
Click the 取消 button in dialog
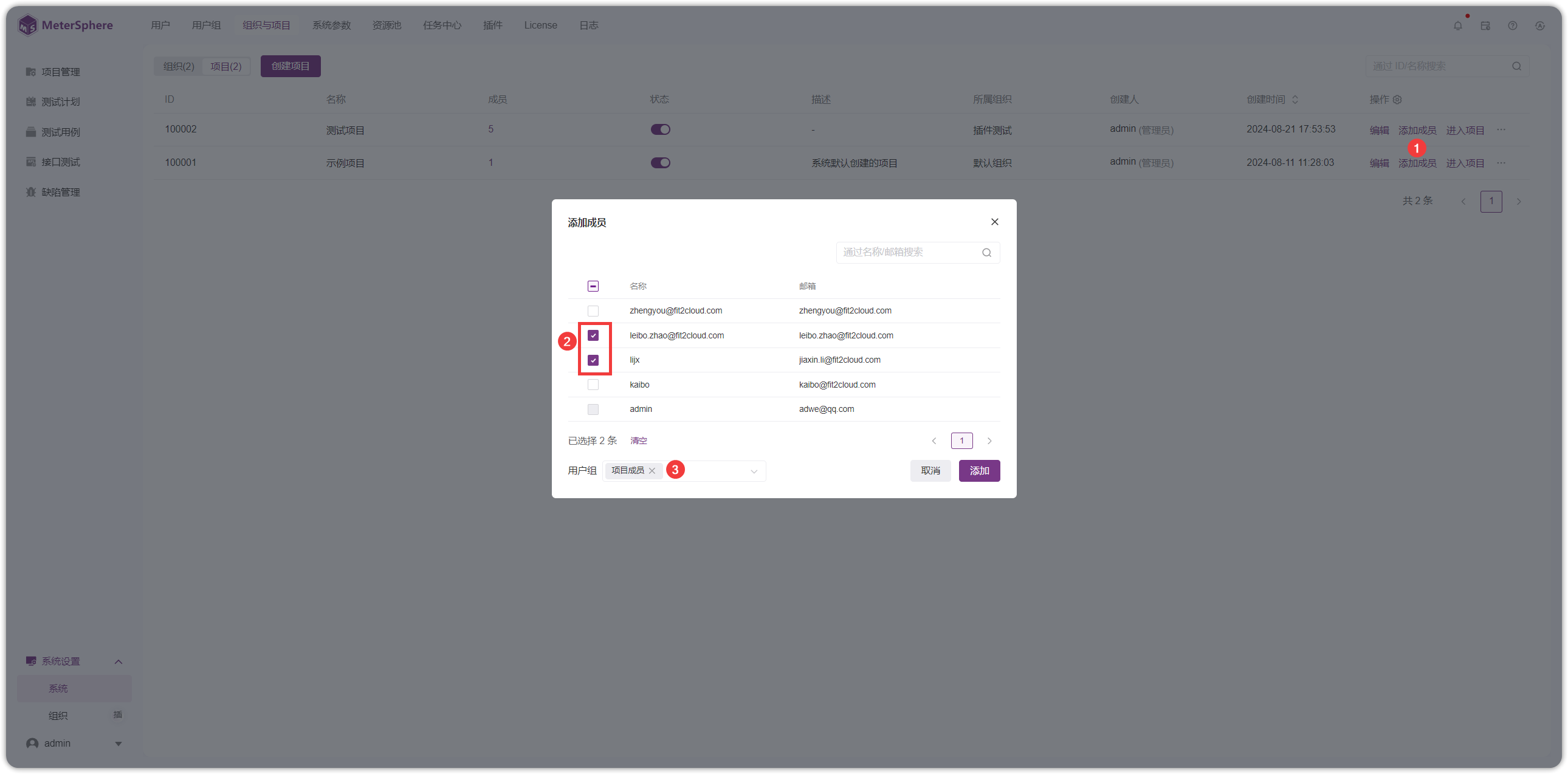coord(930,471)
